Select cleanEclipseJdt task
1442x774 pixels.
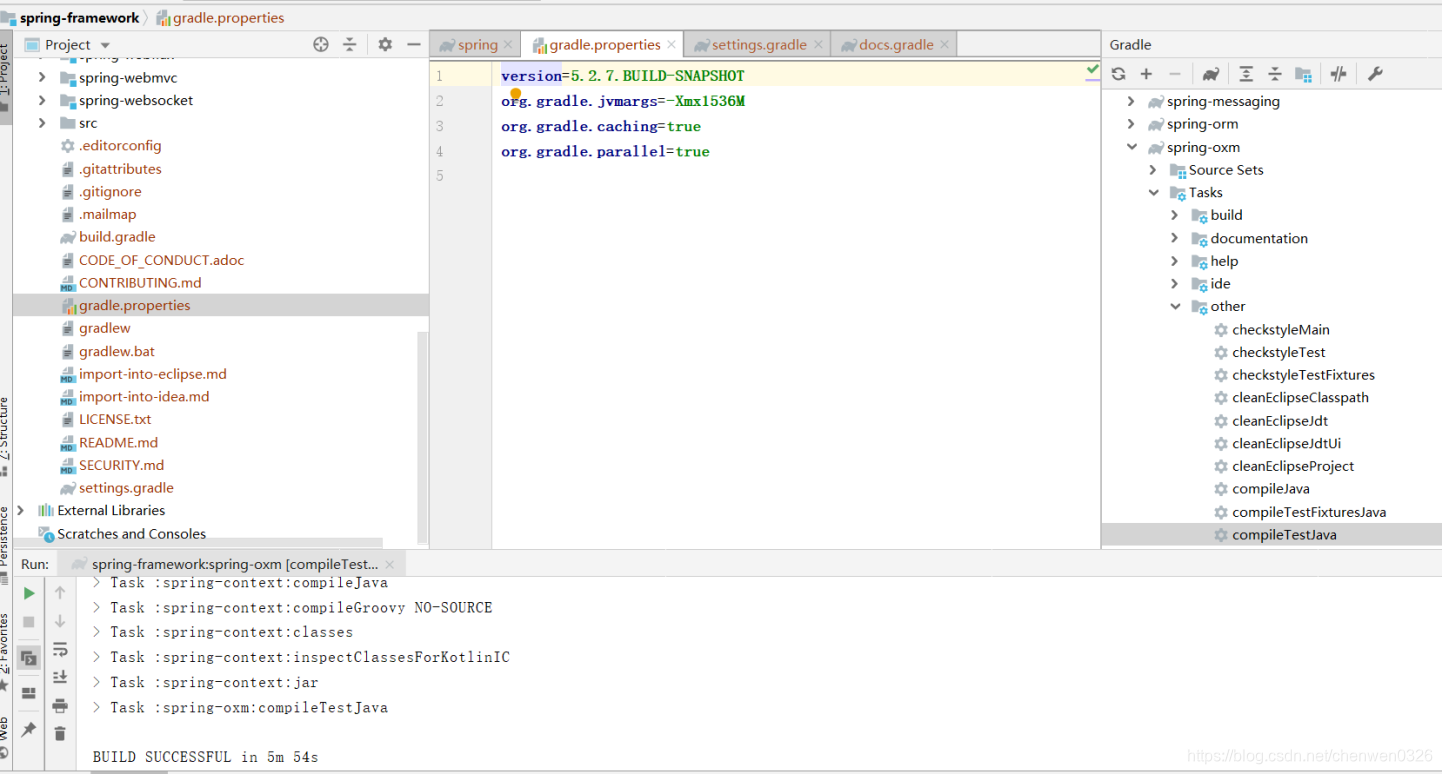pos(1280,421)
